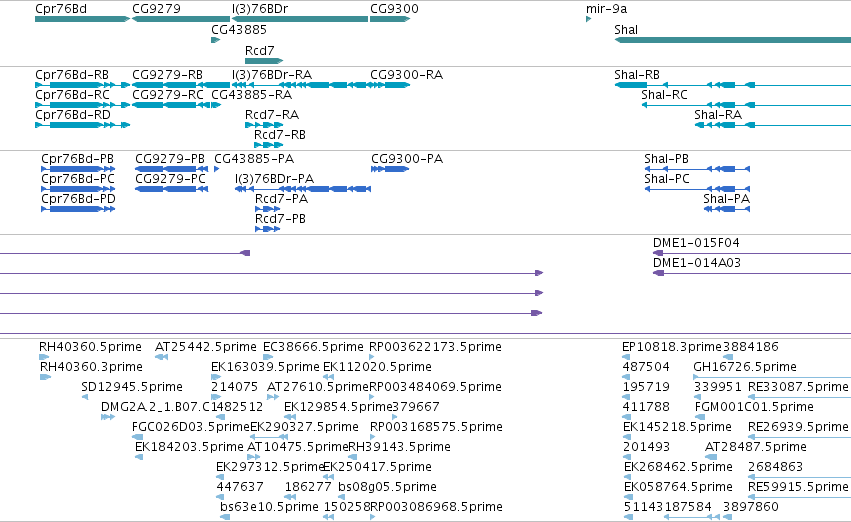
Task: Click the l(3)76BDr gene label
Action: 260,9
